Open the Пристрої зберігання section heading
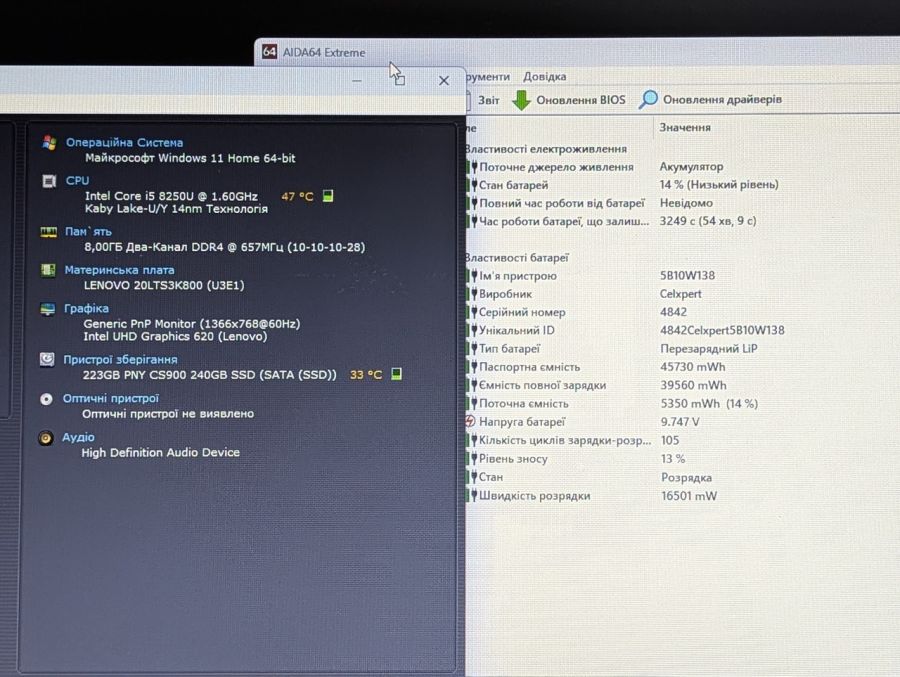 coord(120,359)
